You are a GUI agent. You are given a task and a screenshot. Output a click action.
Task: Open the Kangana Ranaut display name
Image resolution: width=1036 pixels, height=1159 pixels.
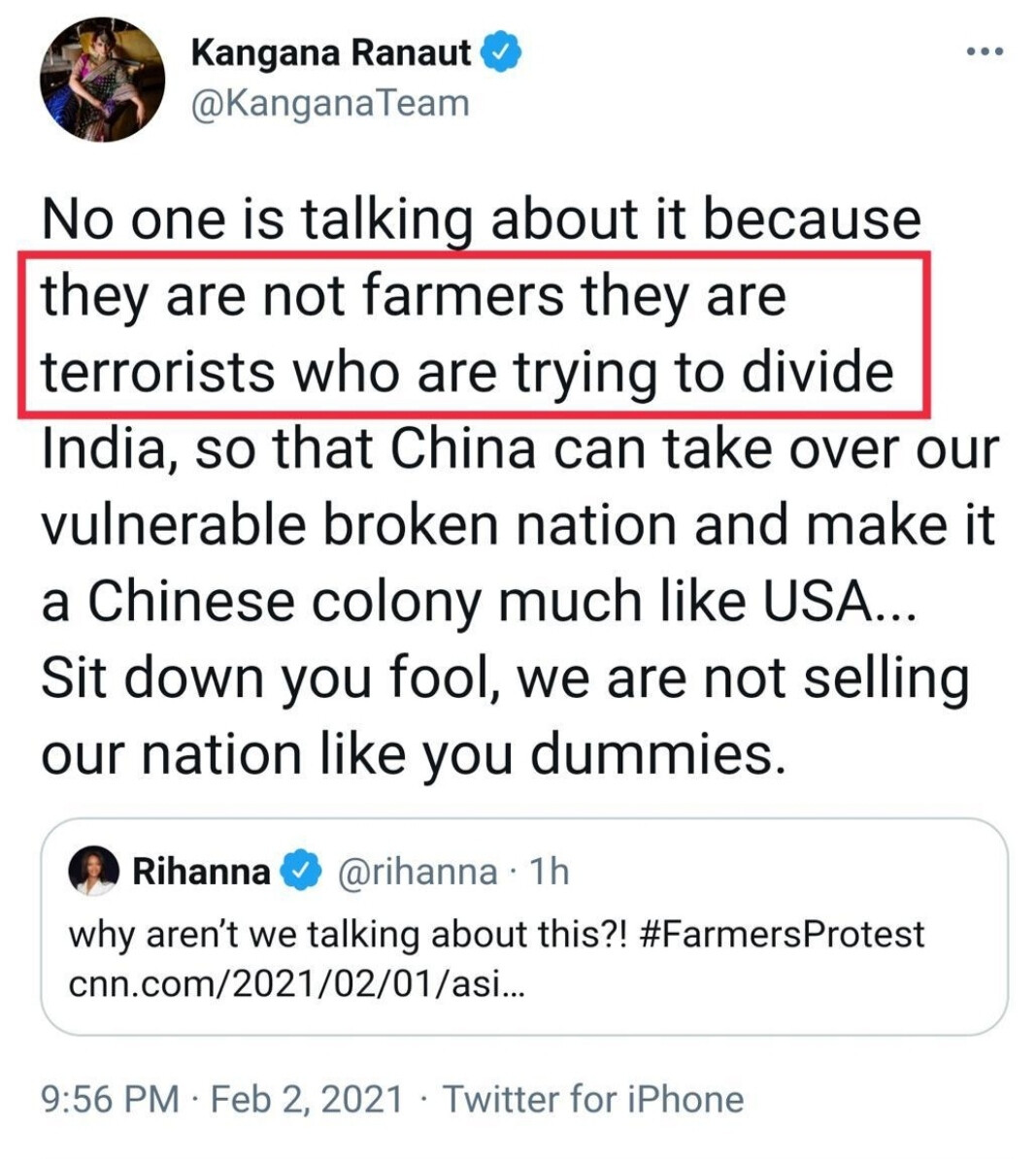pos(331,52)
